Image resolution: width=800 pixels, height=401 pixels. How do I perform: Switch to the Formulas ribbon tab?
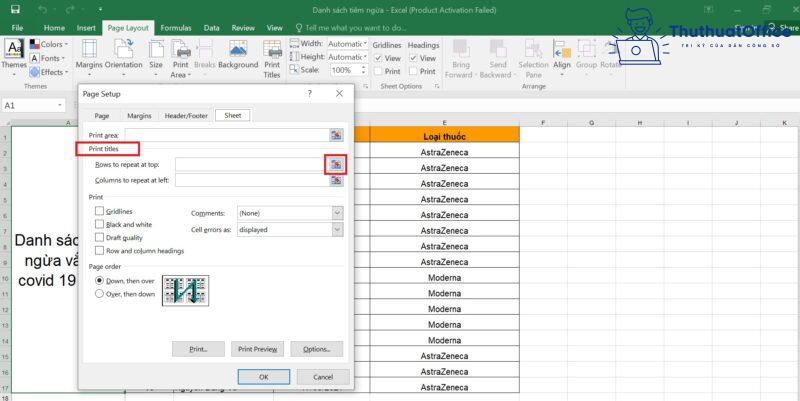click(176, 28)
